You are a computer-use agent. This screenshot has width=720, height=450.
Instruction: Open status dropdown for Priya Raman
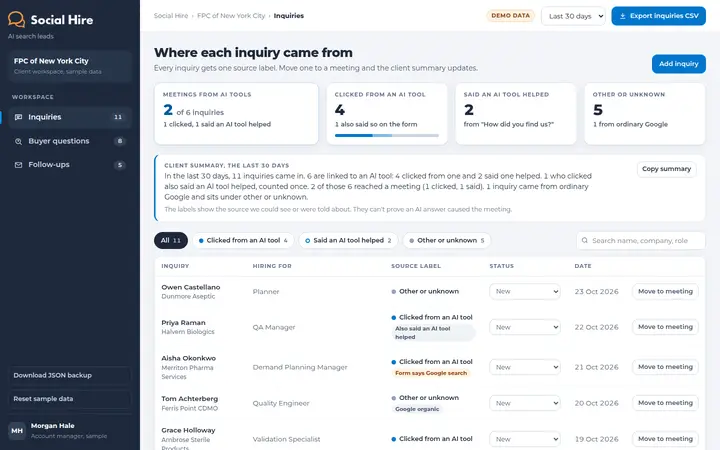525,327
